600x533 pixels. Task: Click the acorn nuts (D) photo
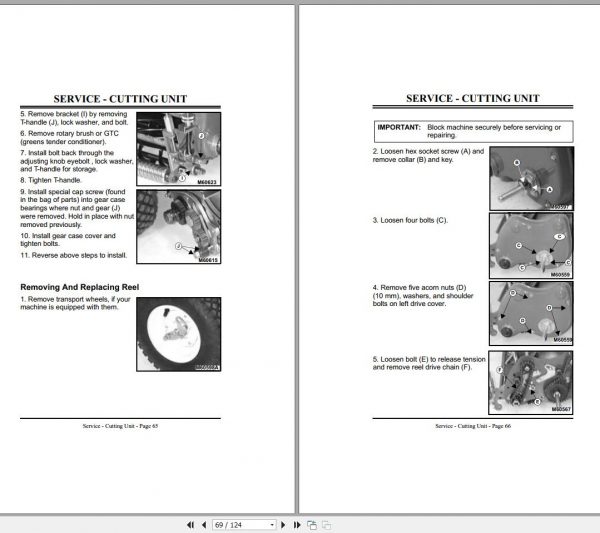point(531,313)
